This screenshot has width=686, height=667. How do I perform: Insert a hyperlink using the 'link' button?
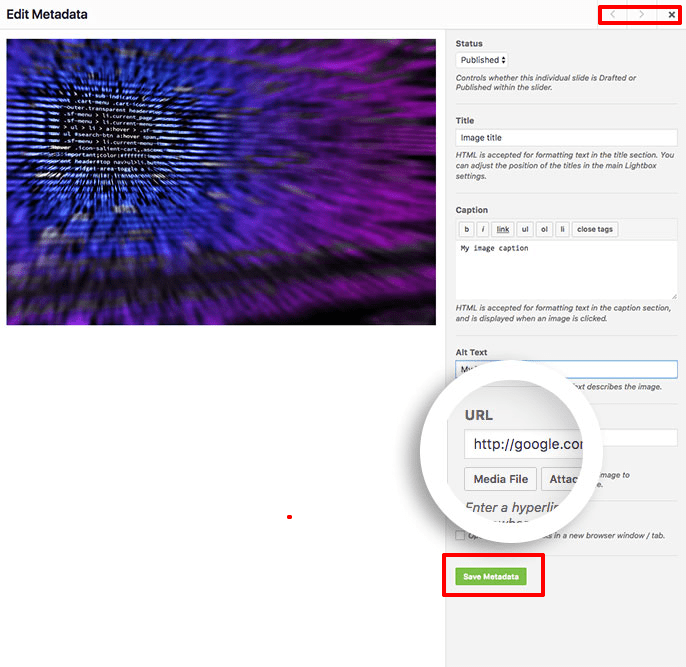pos(502,229)
